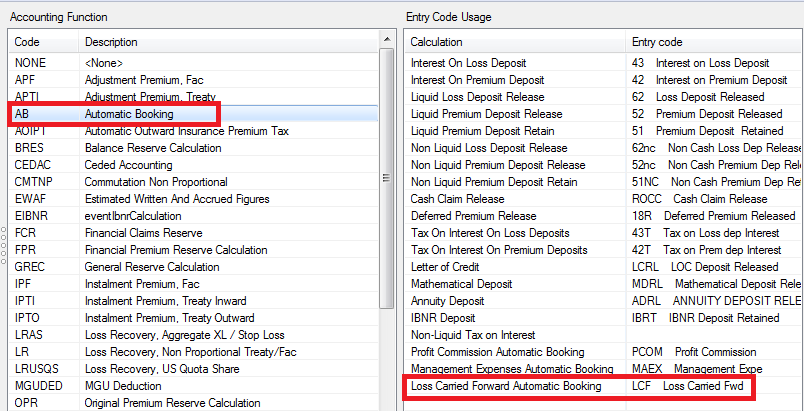Select the General Reserve Calculation row
This screenshot has width=804, height=411.
151,267
